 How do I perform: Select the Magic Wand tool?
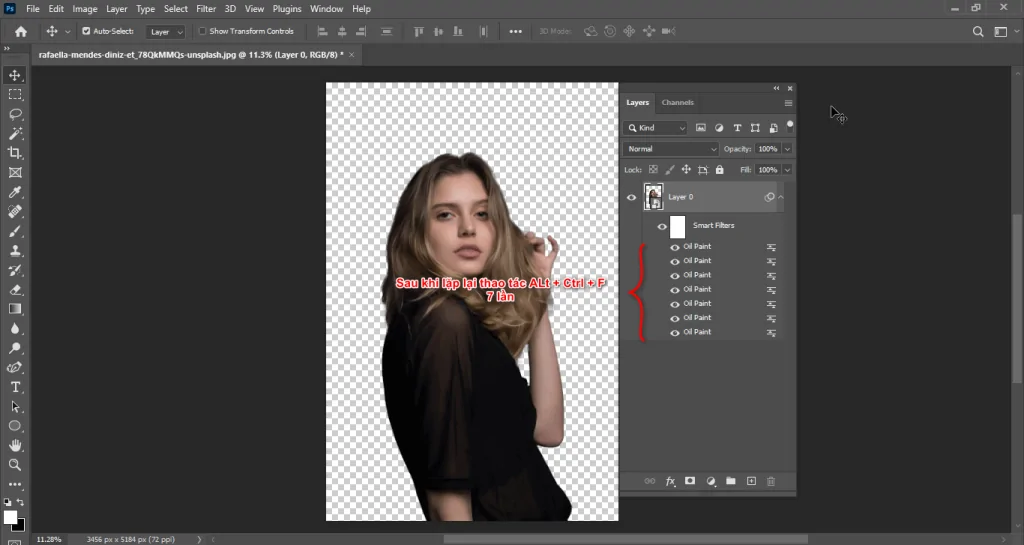(15, 134)
